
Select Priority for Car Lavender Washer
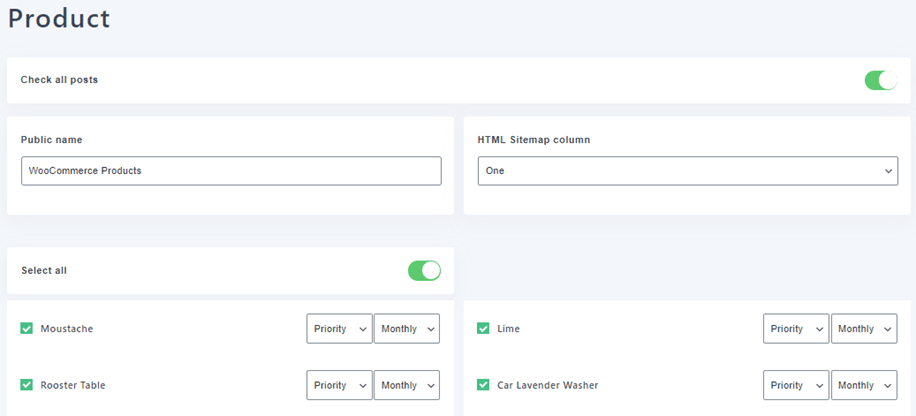click(x=796, y=385)
